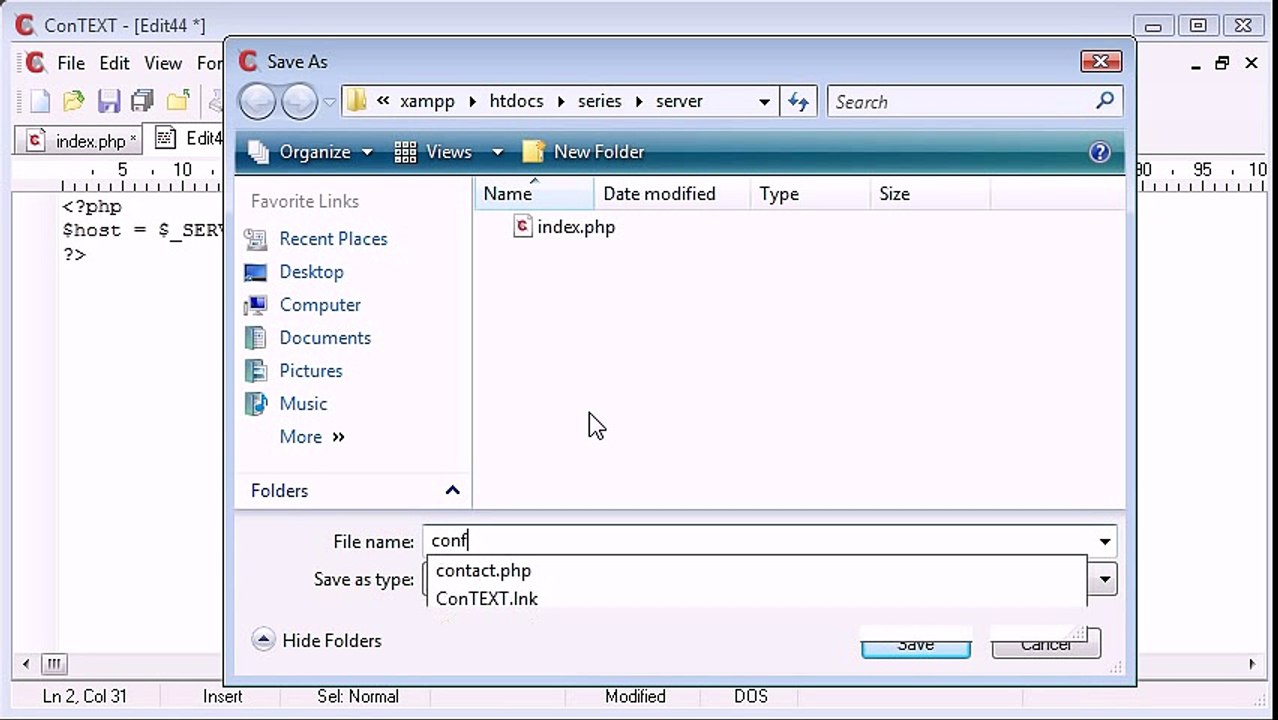1278x720 pixels.
Task: Click the New file icon in ConTEXT toolbar
Action: (x=39, y=101)
